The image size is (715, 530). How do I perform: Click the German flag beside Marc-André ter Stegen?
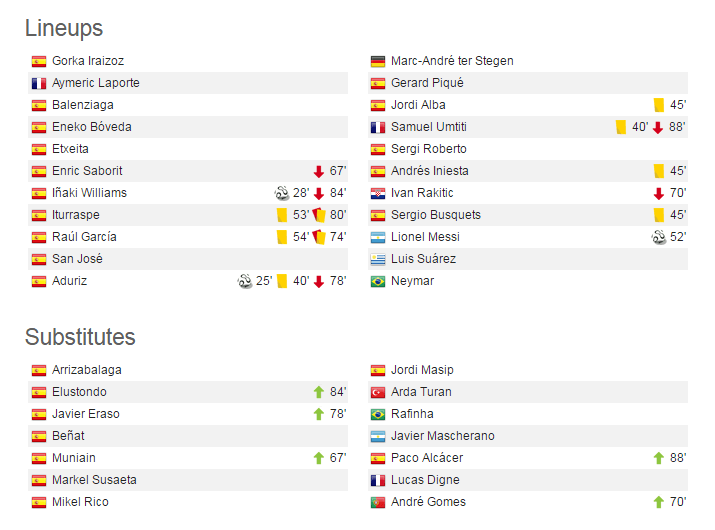pos(378,61)
